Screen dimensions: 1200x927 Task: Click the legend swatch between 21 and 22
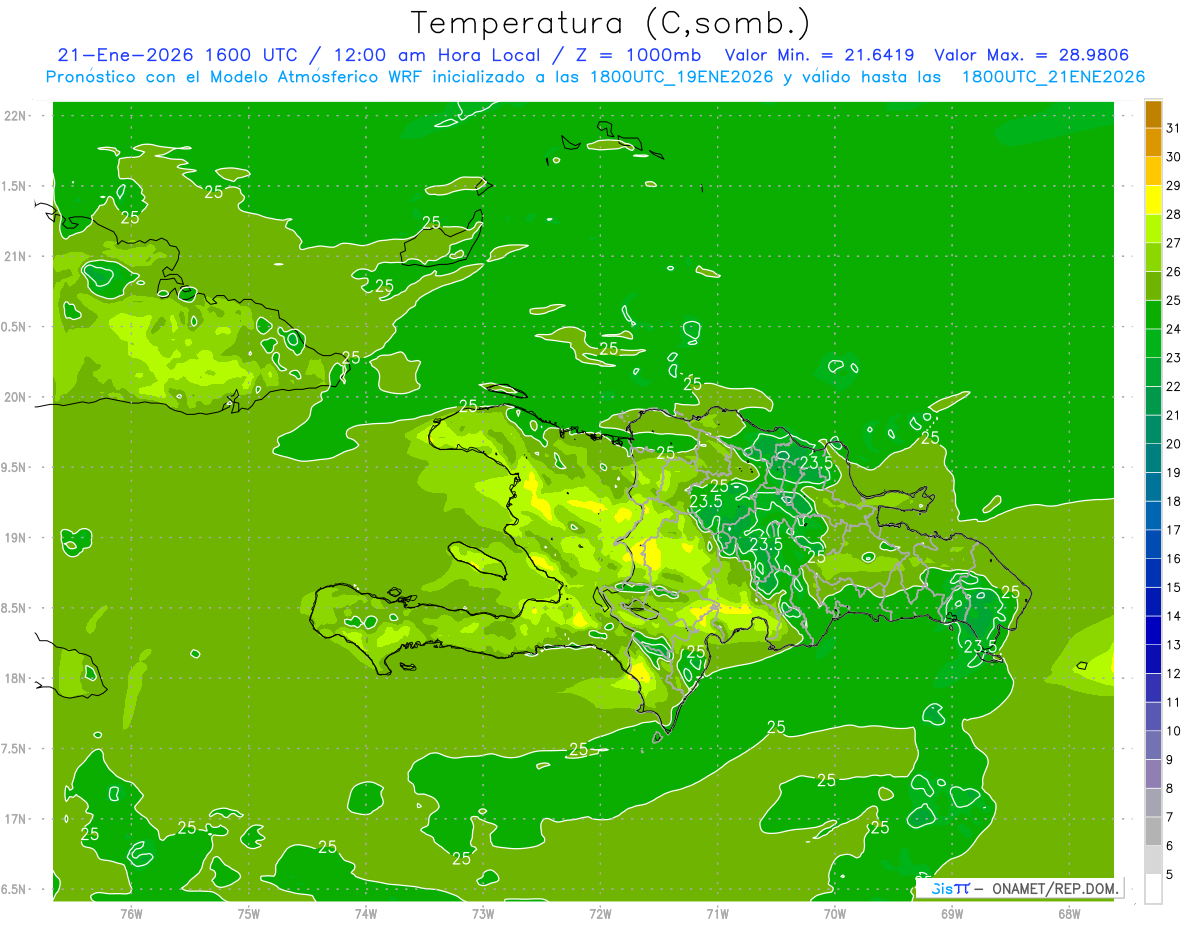(x=1153, y=401)
